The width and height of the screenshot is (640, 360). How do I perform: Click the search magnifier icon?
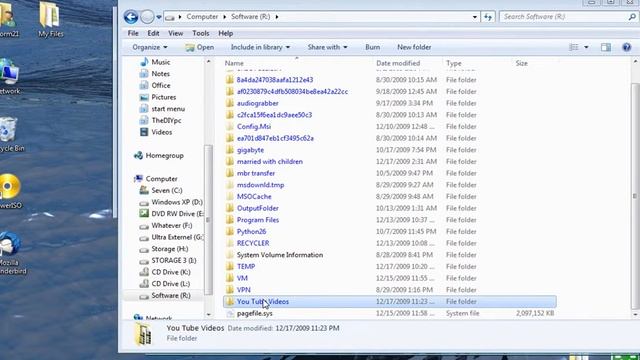click(632, 17)
